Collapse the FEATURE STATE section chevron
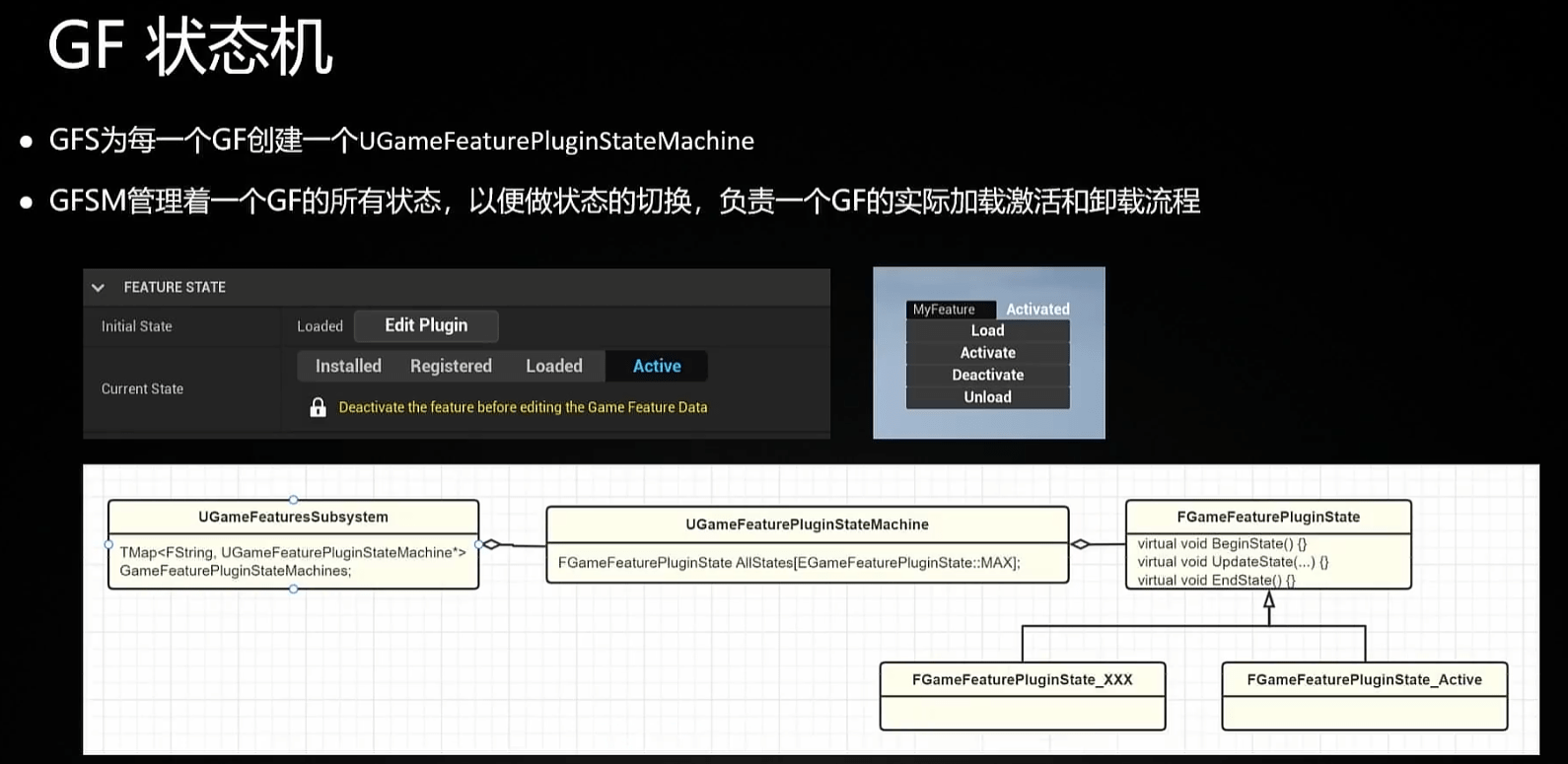The width and height of the screenshot is (1568, 764). click(x=98, y=288)
